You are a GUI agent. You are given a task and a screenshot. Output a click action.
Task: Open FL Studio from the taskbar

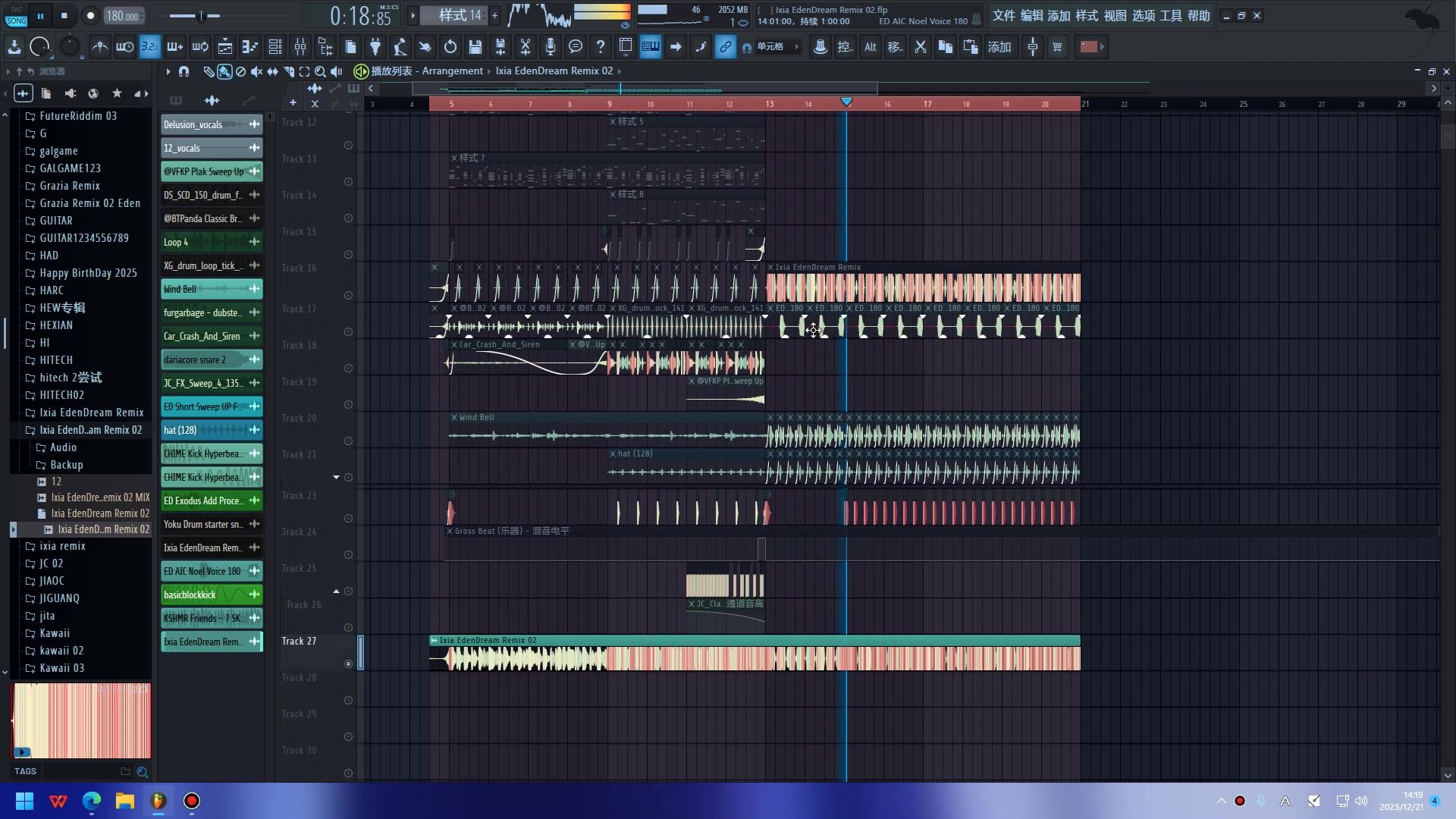[x=158, y=801]
